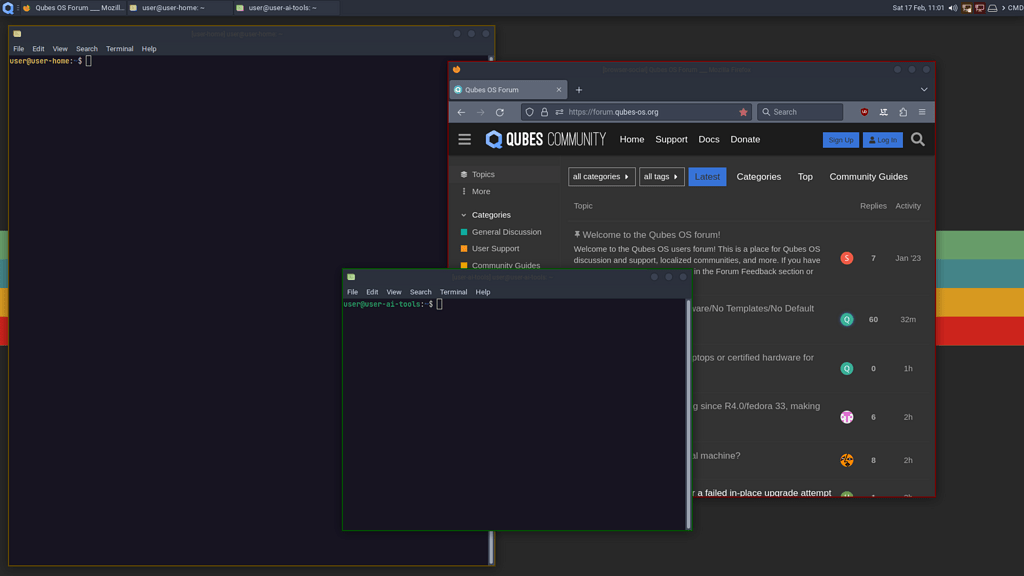The height and width of the screenshot is (576, 1024).
Task: Open the Terminal menu in user-ai-tools terminal
Action: pos(453,292)
